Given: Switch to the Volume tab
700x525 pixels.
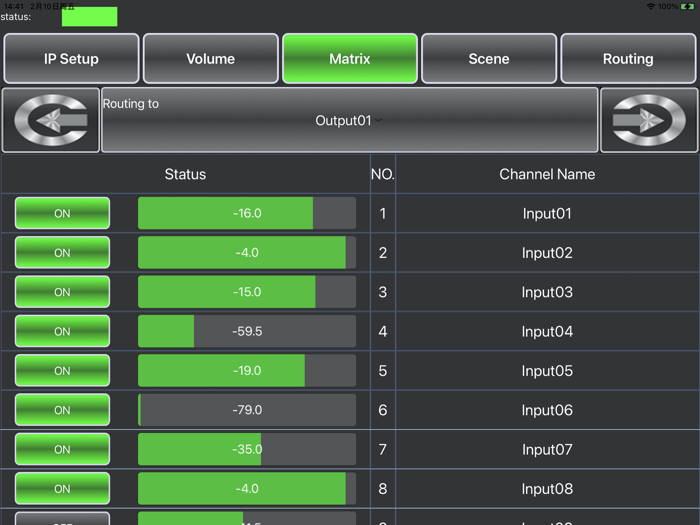Looking at the screenshot, I should tap(211, 58).
